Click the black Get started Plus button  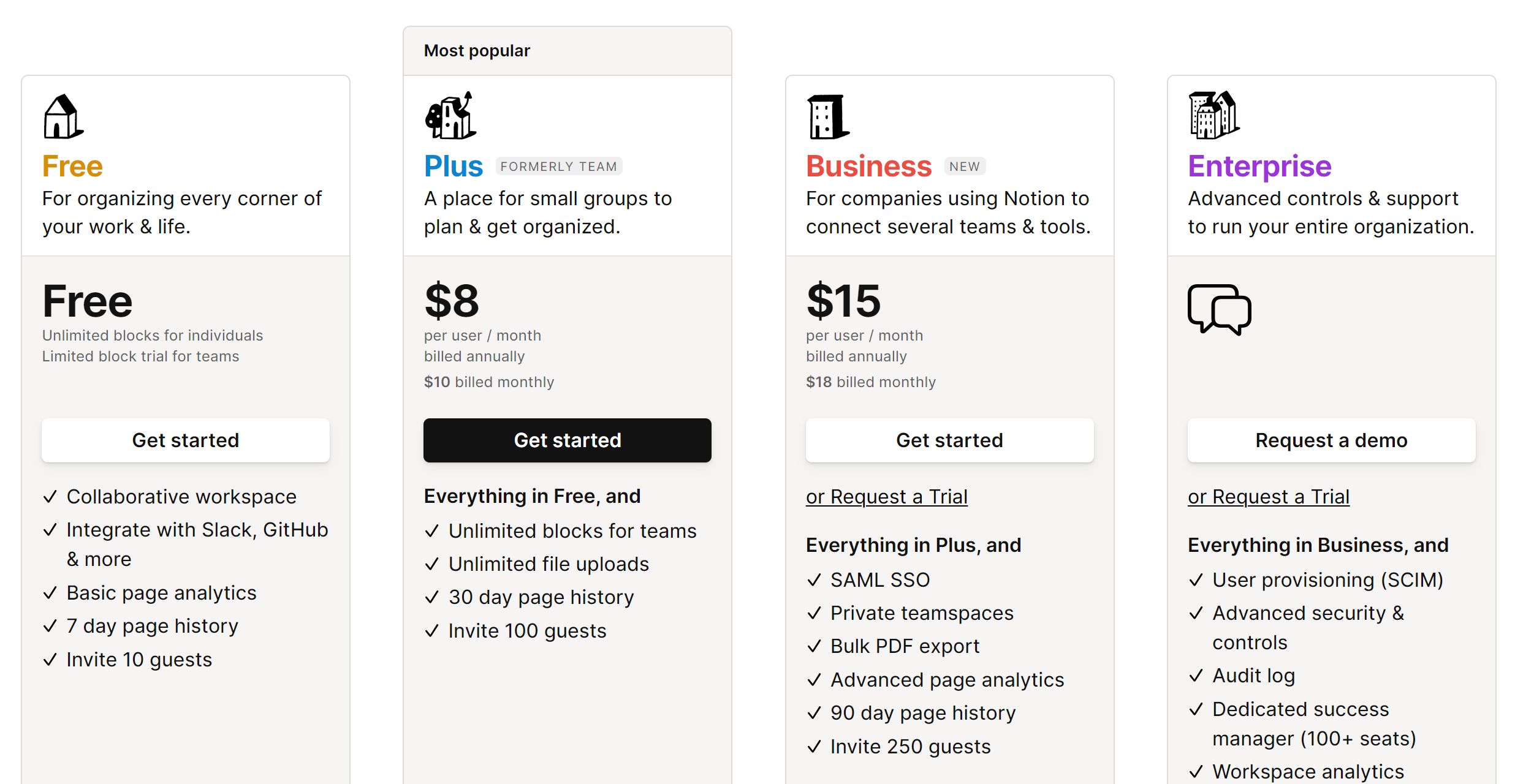(x=568, y=440)
